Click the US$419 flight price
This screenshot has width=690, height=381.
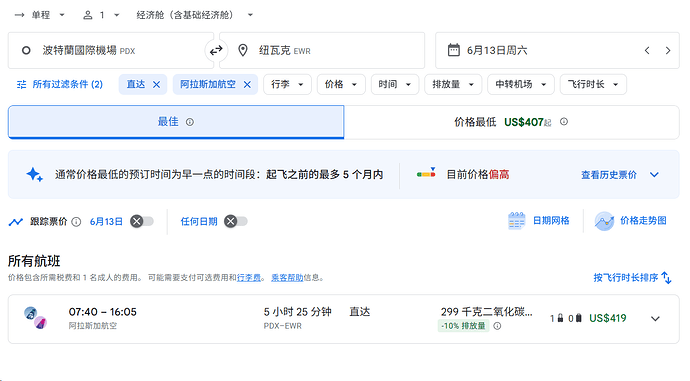click(x=607, y=318)
